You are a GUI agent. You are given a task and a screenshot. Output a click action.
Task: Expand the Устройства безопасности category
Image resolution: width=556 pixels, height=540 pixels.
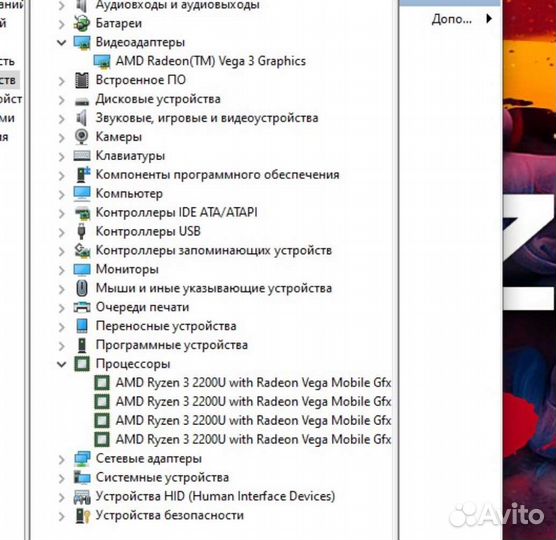pyautogui.click(x=62, y=516)
